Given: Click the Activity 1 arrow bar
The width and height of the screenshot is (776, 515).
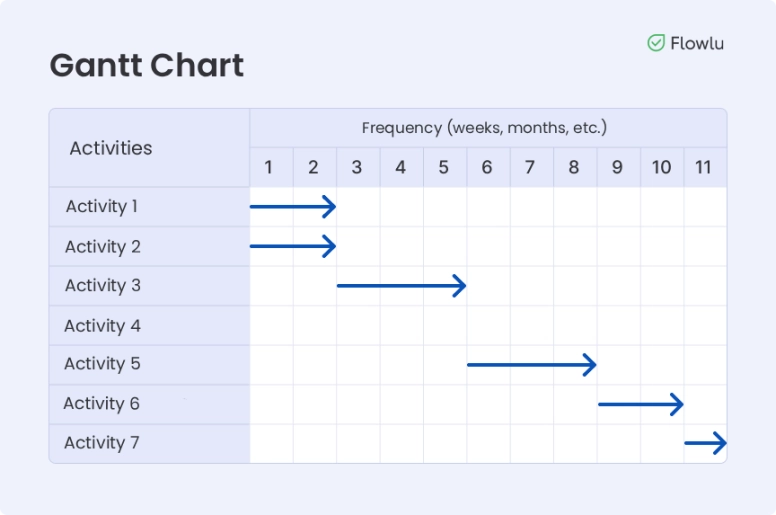Looking at the screenshot, I should click(x=292, y=207).
